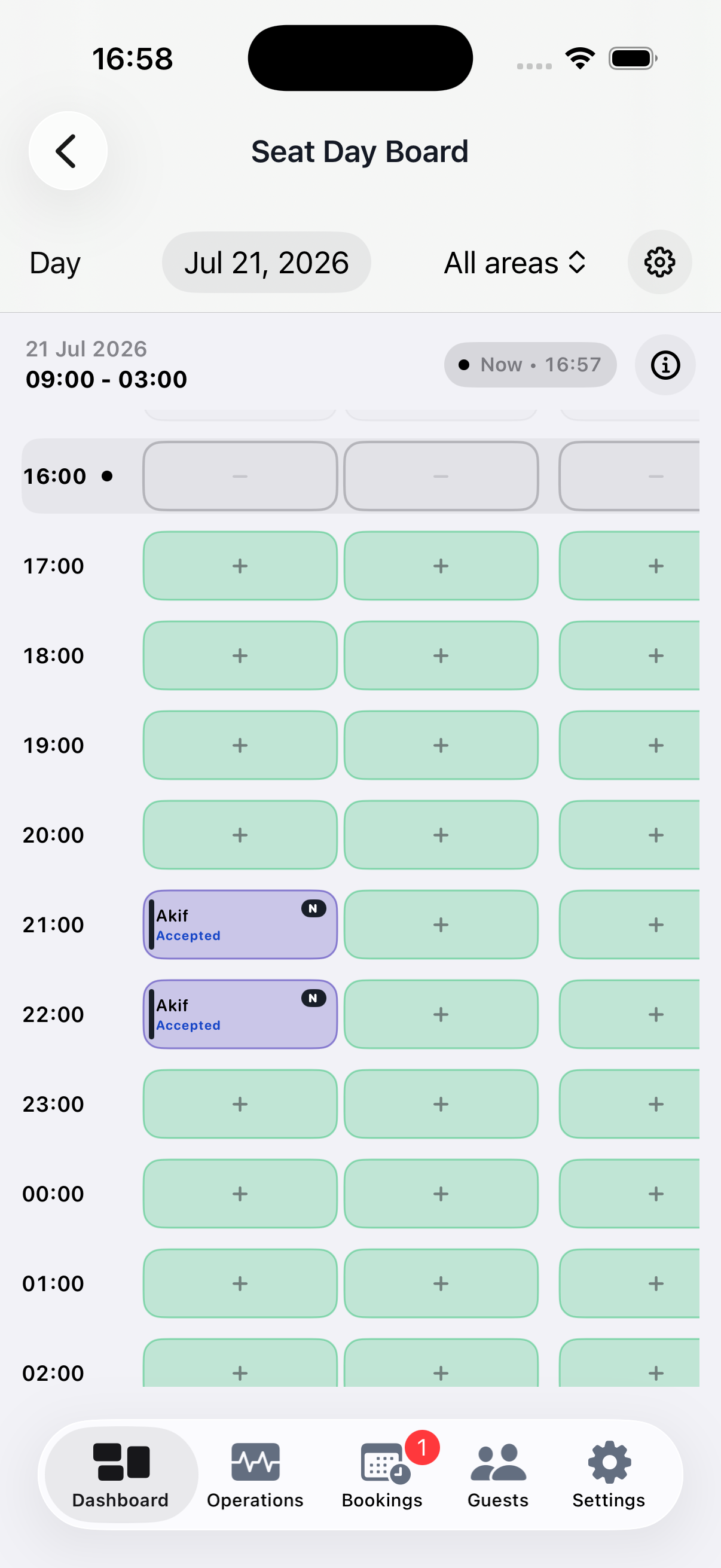Add booking in second seat at 21:00
Screen dimensions: 721x1568
(x=441, y=925)
